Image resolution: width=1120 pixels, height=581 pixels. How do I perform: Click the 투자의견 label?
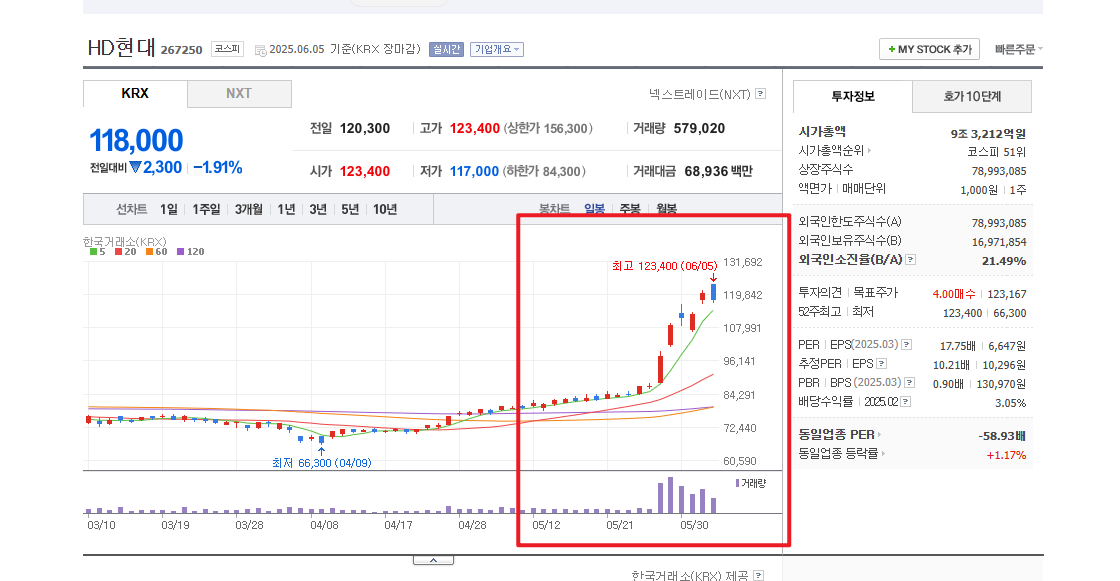pyautogui.click(x=820, y=292)
